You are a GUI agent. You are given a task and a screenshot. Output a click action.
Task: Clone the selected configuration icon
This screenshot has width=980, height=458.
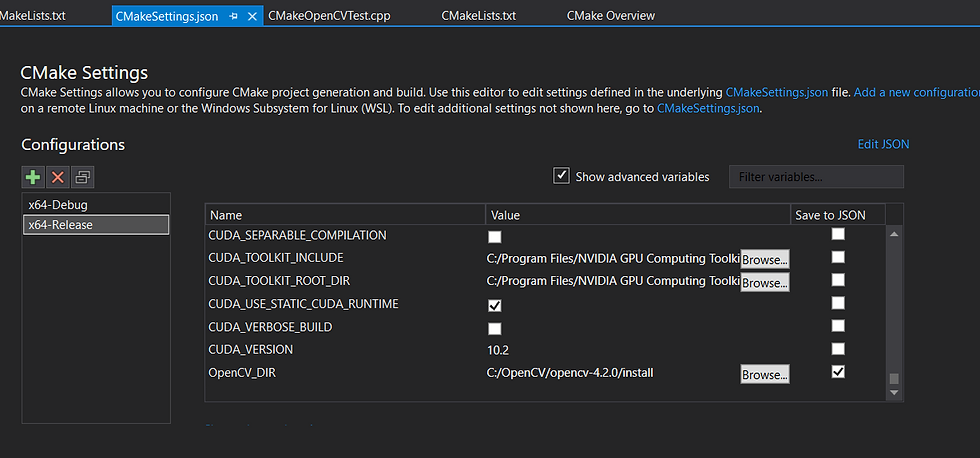[82, 177]
